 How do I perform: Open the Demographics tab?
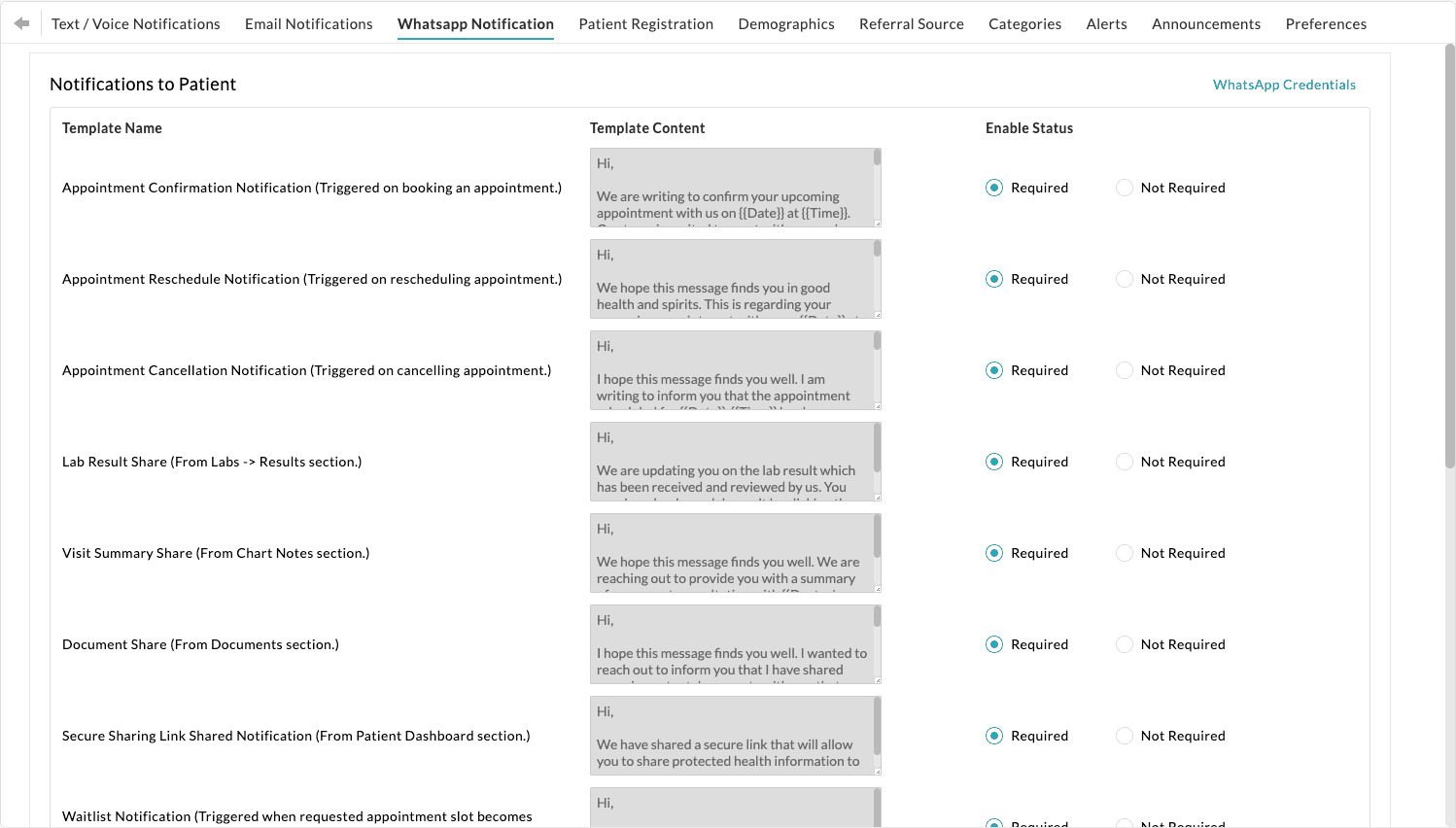[786, 23]
